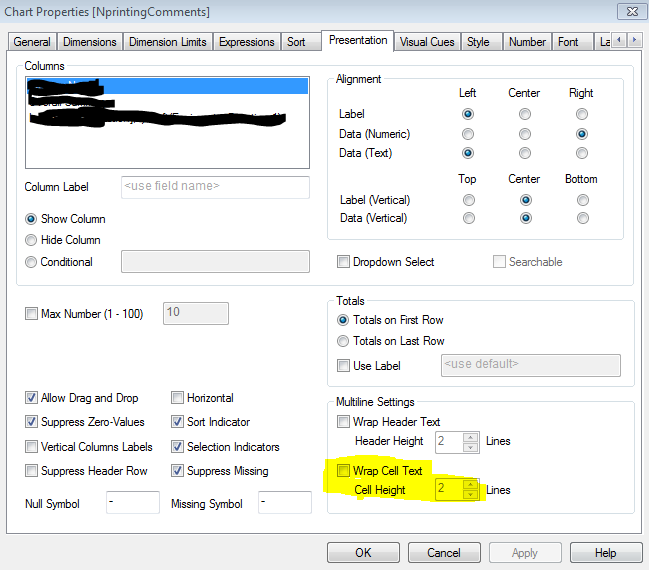Toggle Allow Drag and Drop
This screenshot has width=649, height=570.
(31, 398)
